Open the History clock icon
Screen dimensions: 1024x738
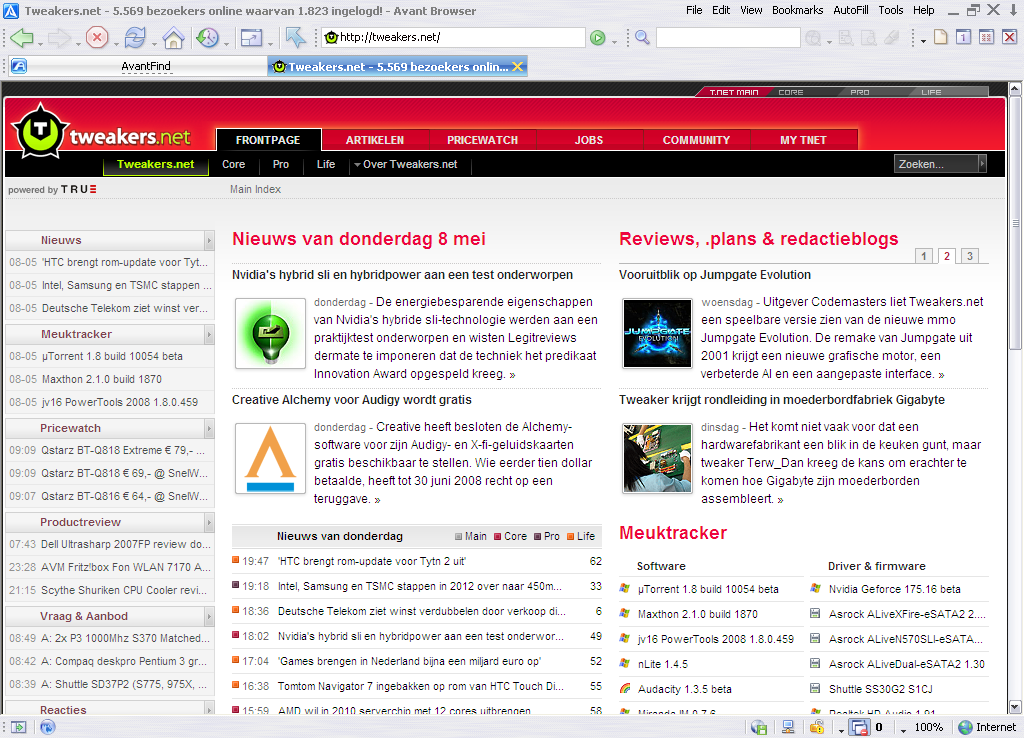coord(208,38)
